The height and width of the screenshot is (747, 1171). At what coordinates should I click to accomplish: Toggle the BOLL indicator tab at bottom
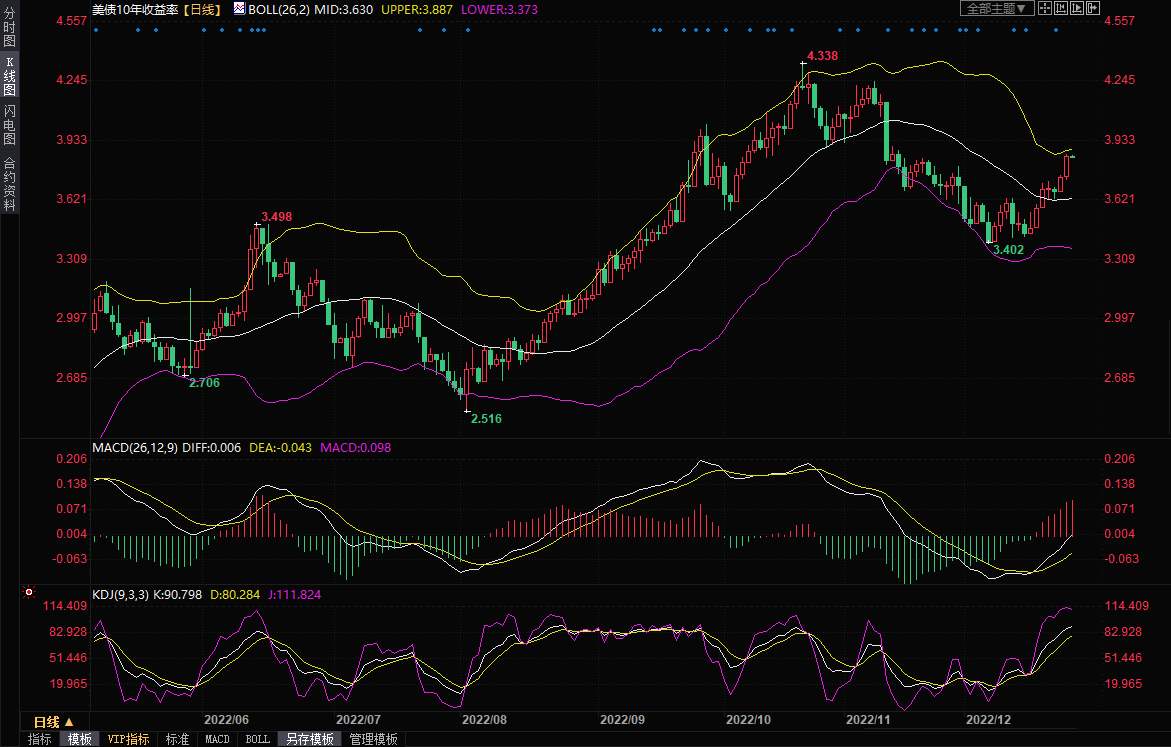click(x=257, y=740)
